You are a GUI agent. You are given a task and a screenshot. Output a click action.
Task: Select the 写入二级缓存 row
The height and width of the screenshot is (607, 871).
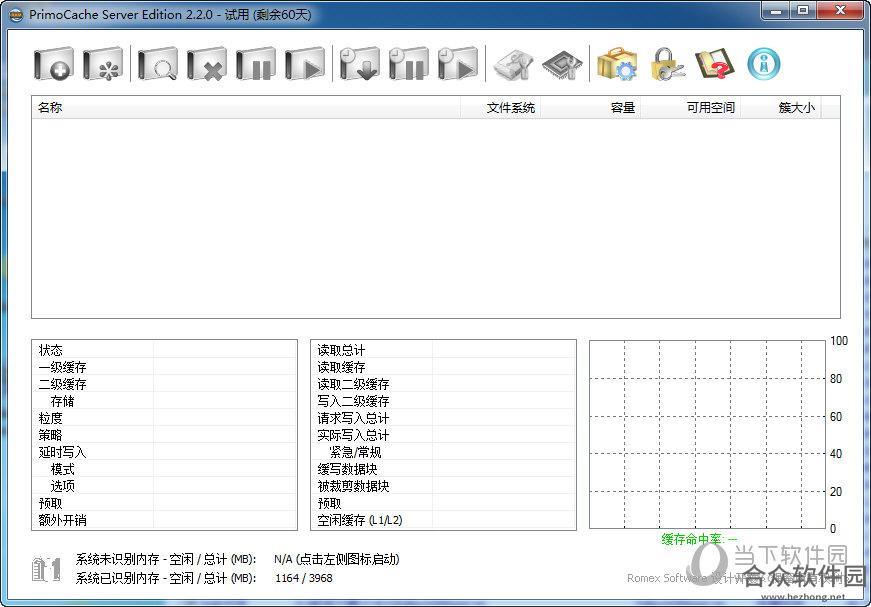pos(443,401)
